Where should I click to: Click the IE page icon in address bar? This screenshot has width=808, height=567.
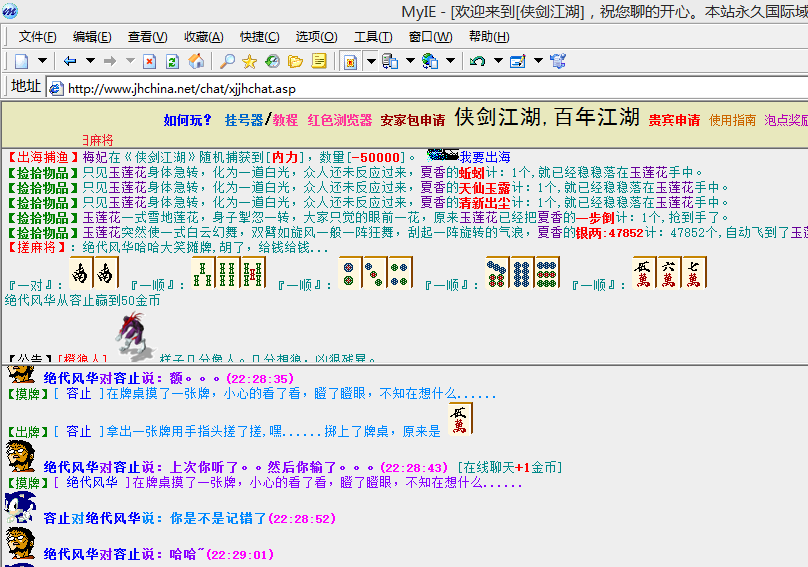pos(56,89)
